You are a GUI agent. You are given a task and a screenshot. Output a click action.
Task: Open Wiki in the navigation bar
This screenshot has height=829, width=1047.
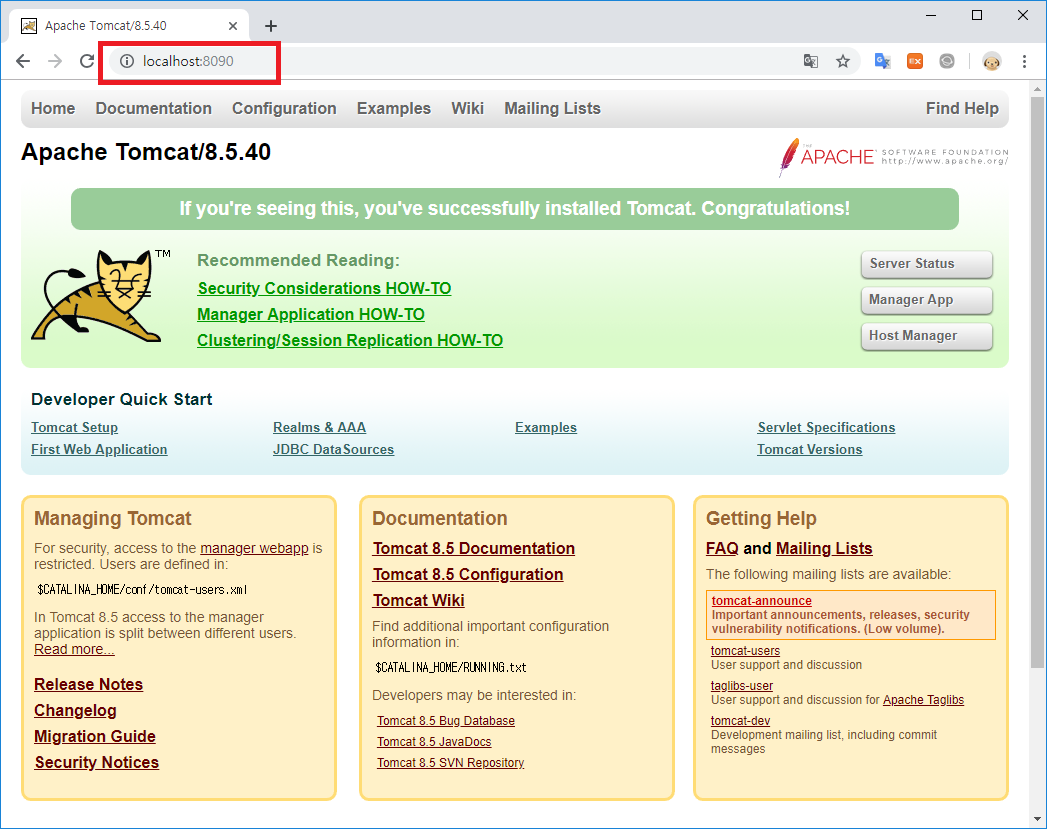pos(467,108)
